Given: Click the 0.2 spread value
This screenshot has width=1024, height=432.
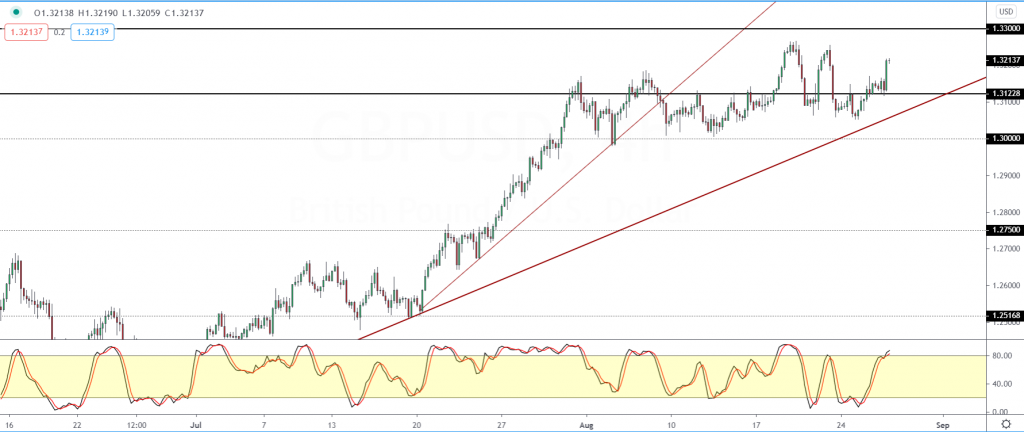Looking at the screenshot, I should [x=59, y=32].
